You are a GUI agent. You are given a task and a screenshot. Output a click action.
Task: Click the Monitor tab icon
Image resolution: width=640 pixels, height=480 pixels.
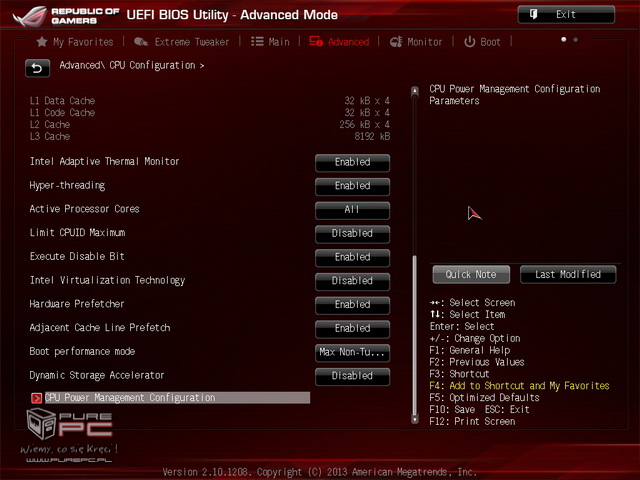396,42
